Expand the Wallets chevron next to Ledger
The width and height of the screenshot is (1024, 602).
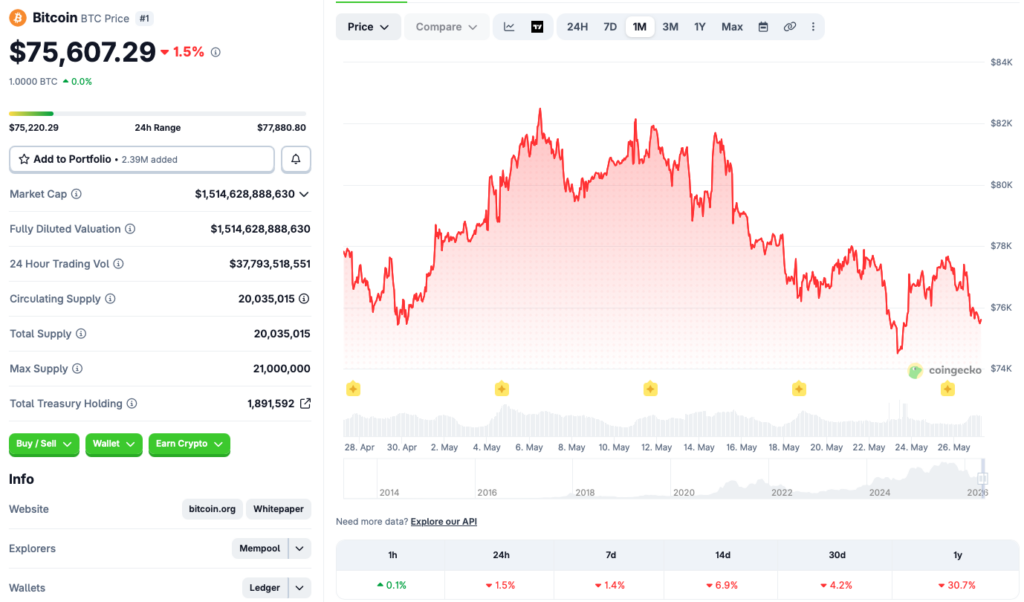300,588
